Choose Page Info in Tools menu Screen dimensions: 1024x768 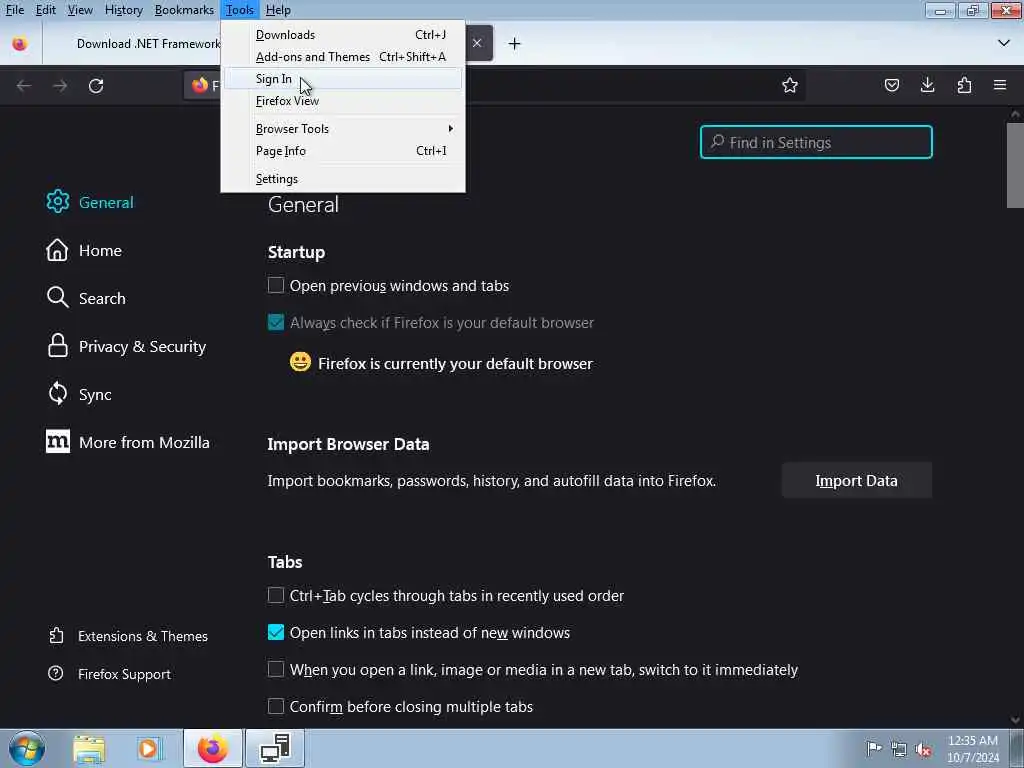343,151
